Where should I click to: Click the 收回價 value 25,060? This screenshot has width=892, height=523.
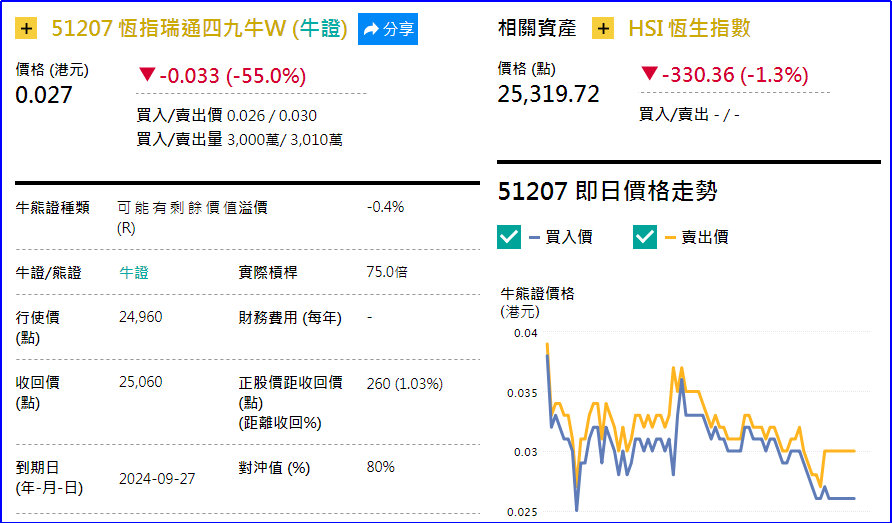[140, 382]
